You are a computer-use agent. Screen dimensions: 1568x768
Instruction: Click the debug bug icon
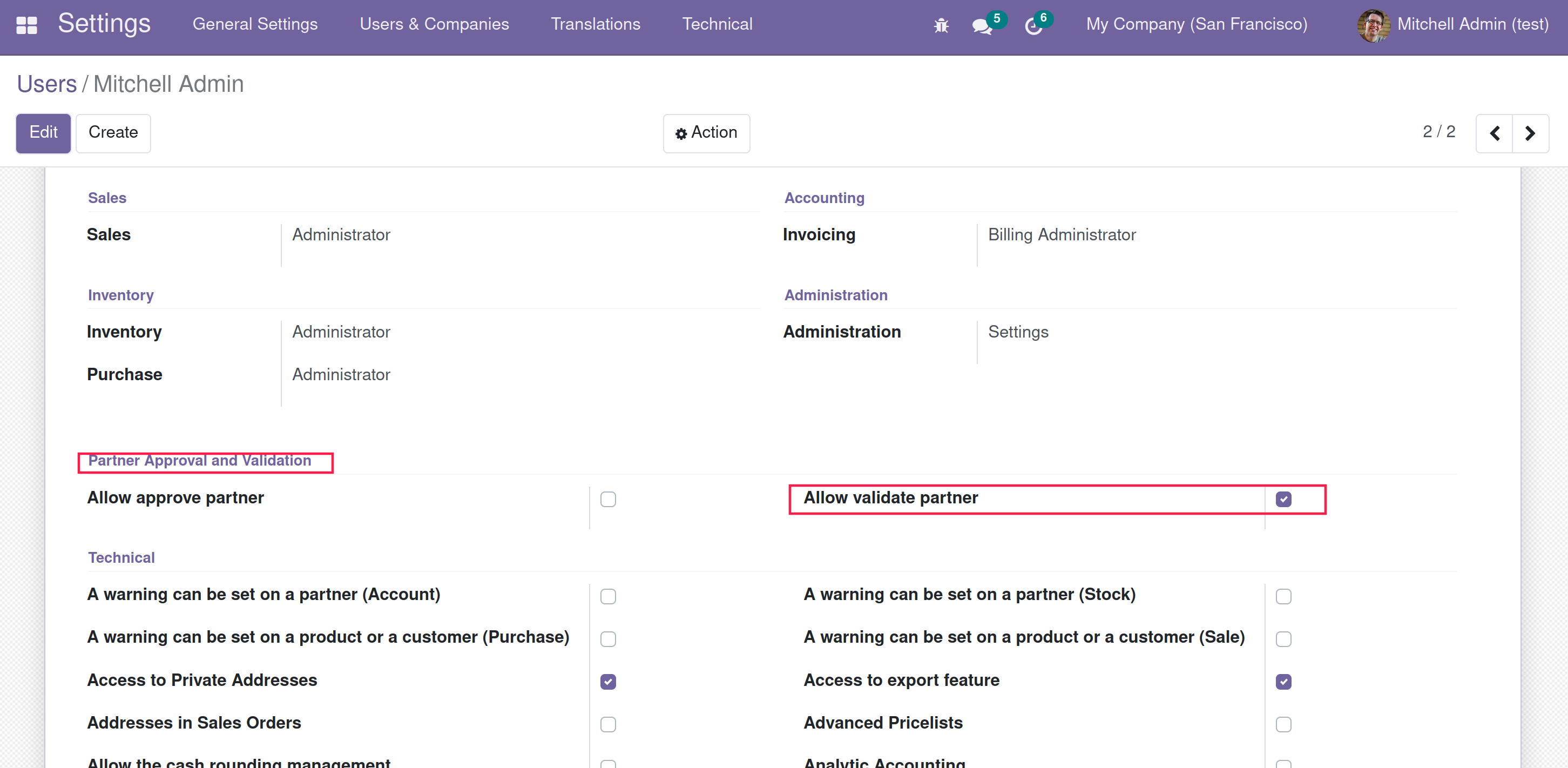941,25
